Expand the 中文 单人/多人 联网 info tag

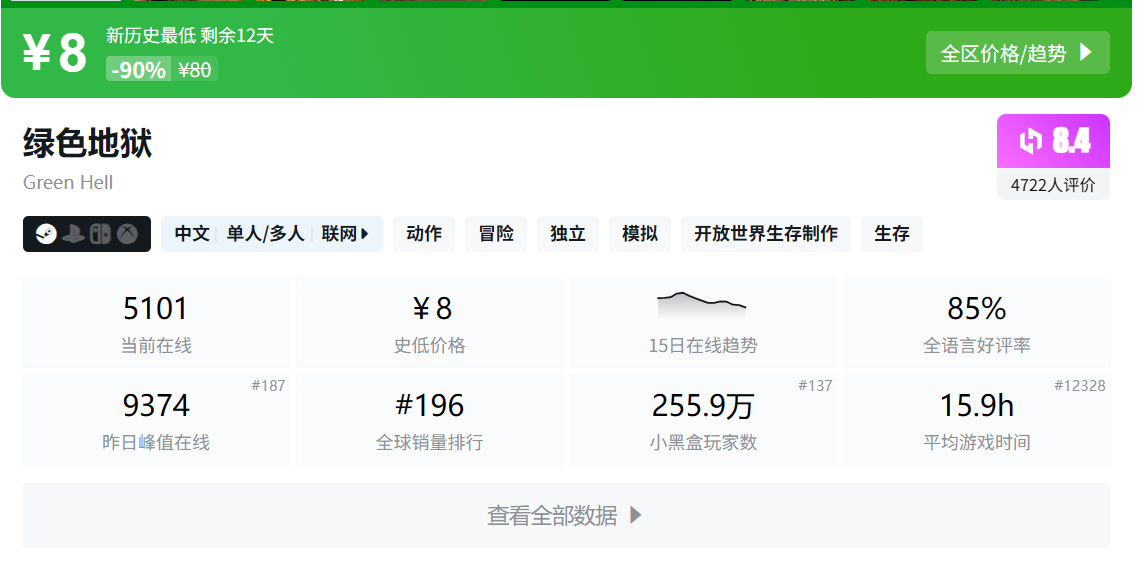click(271, 234)
